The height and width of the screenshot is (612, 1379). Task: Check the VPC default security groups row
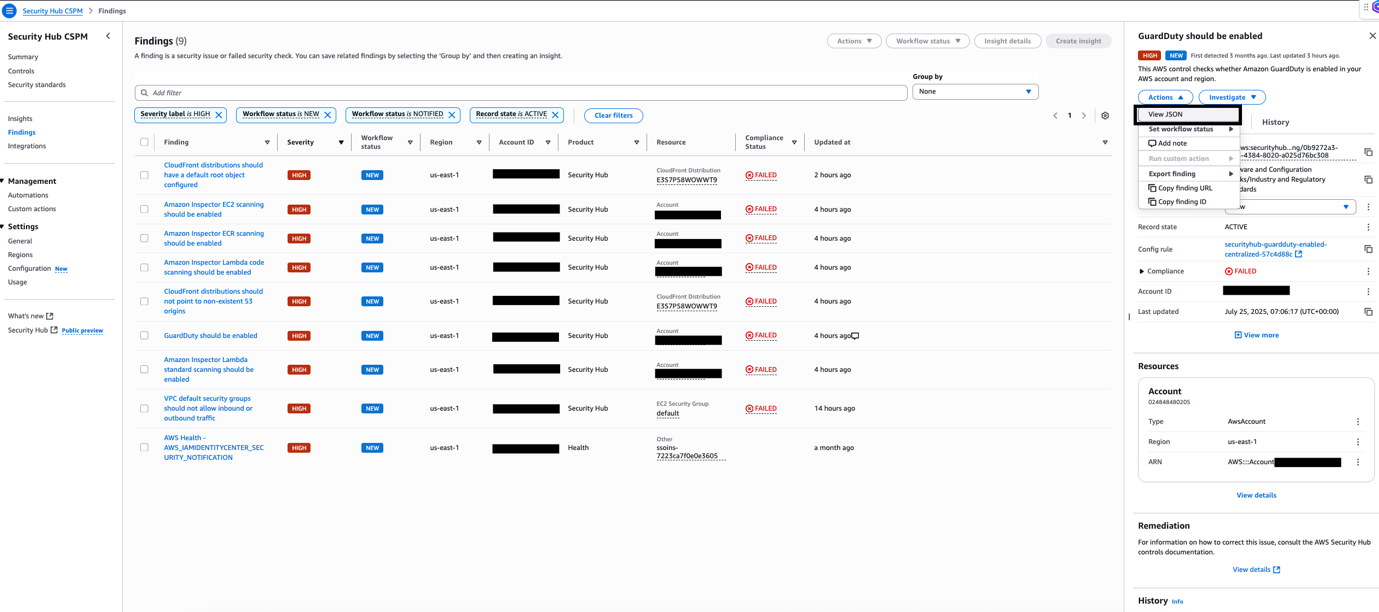tap(144, 408)
